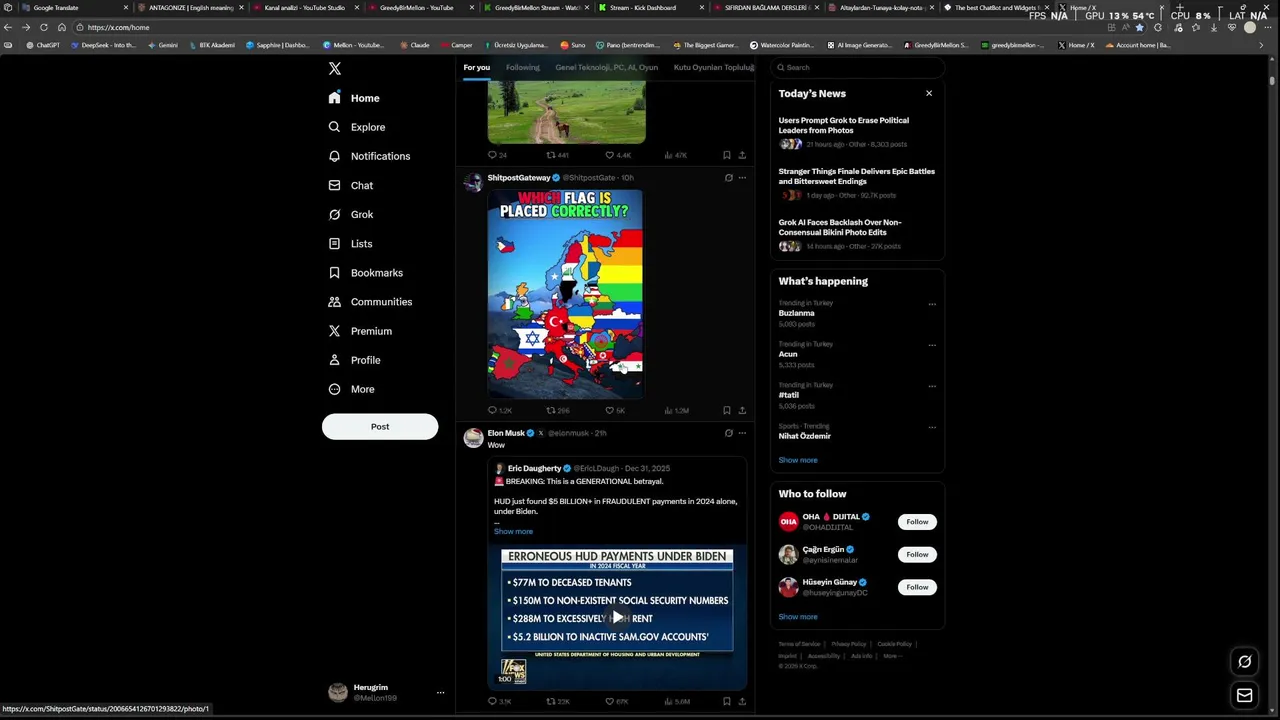Viewport: 1280px width, 720px height.
Task: Like the Elon Musk post
Action: pyautogui.click(x=616, y=701)
